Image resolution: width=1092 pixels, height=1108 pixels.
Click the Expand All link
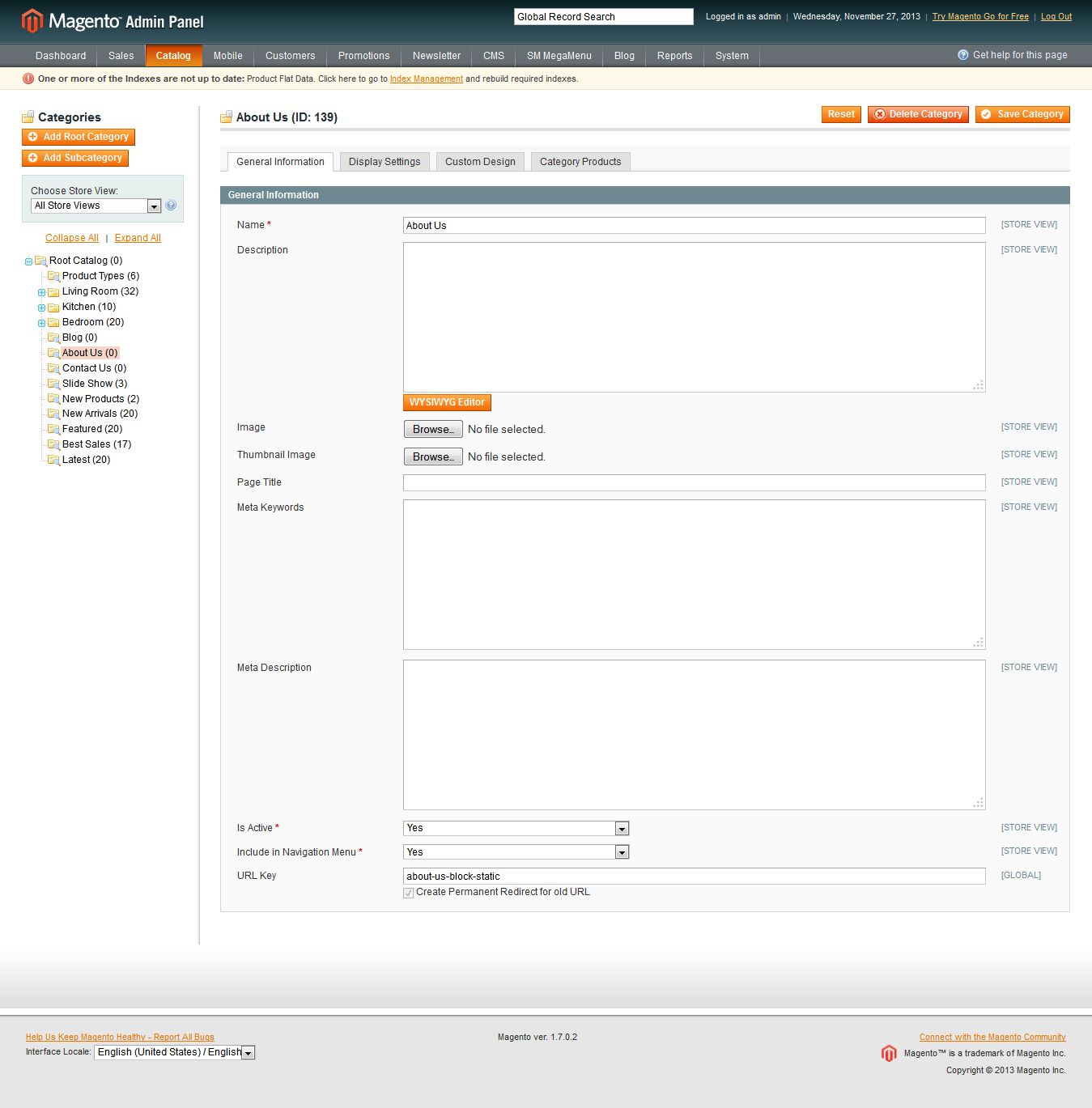point(138,238)
